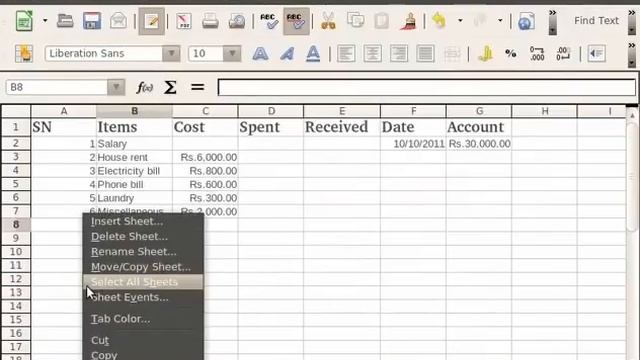The height and width of the screenshot is (360, 640).
Task: Click the Liberation Sans font name box
Action: coord(104,53)
